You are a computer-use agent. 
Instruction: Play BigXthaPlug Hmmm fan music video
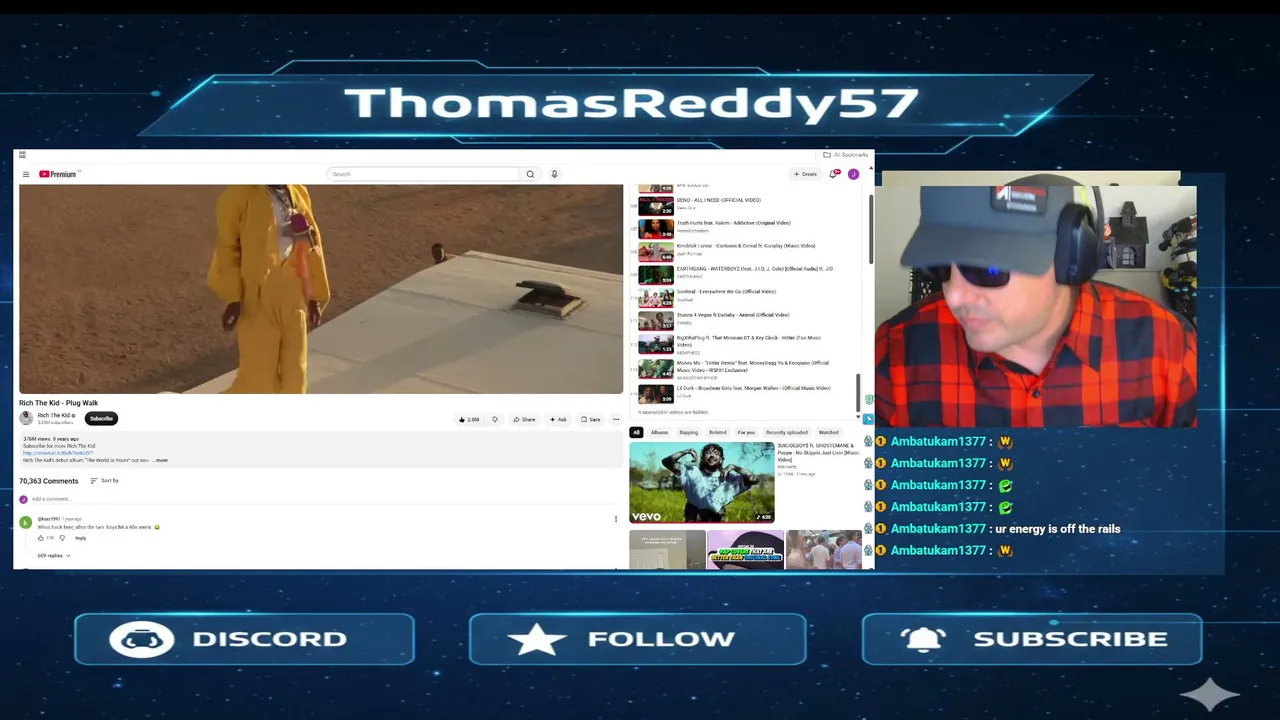[743, 344]
